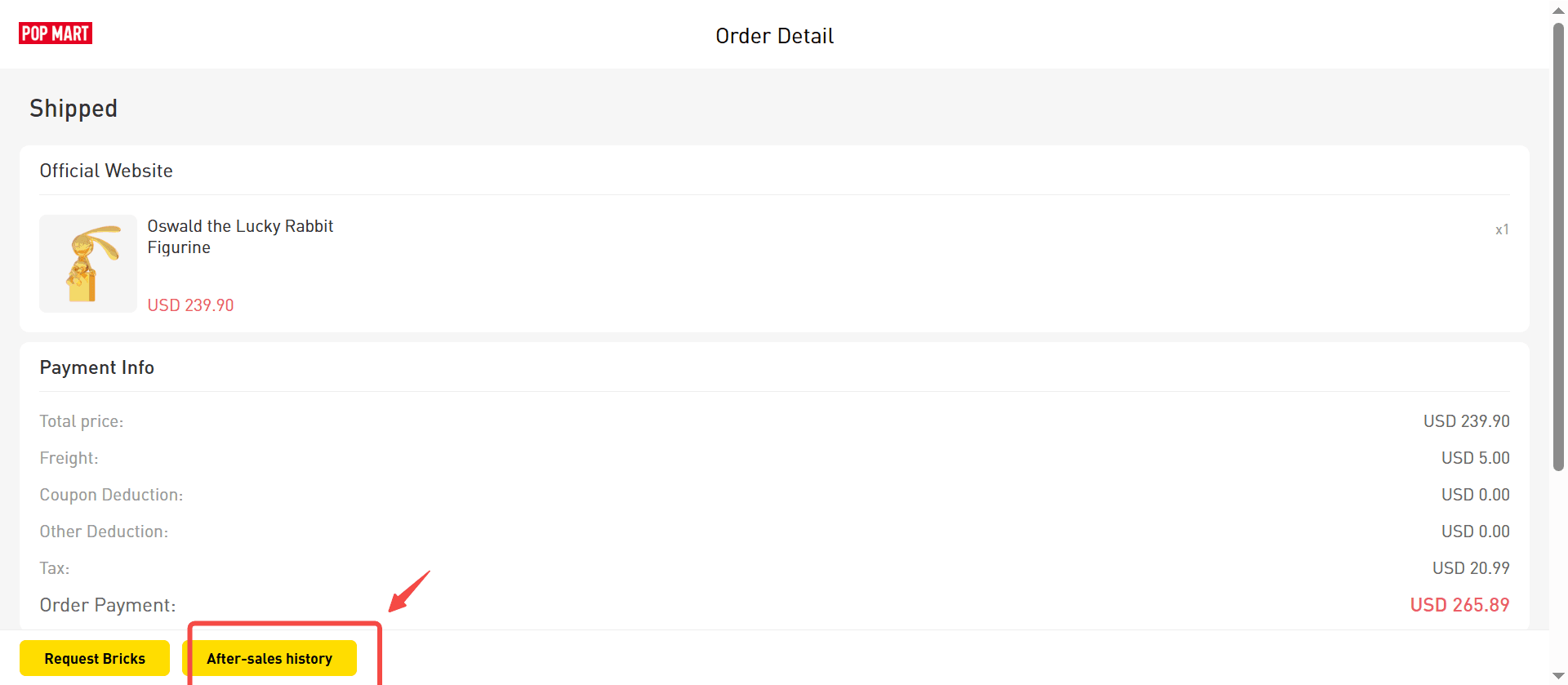Select the Oswald the Lucky Rabbit Figurine title
The image size is (1568, 685).
(240, 237)
